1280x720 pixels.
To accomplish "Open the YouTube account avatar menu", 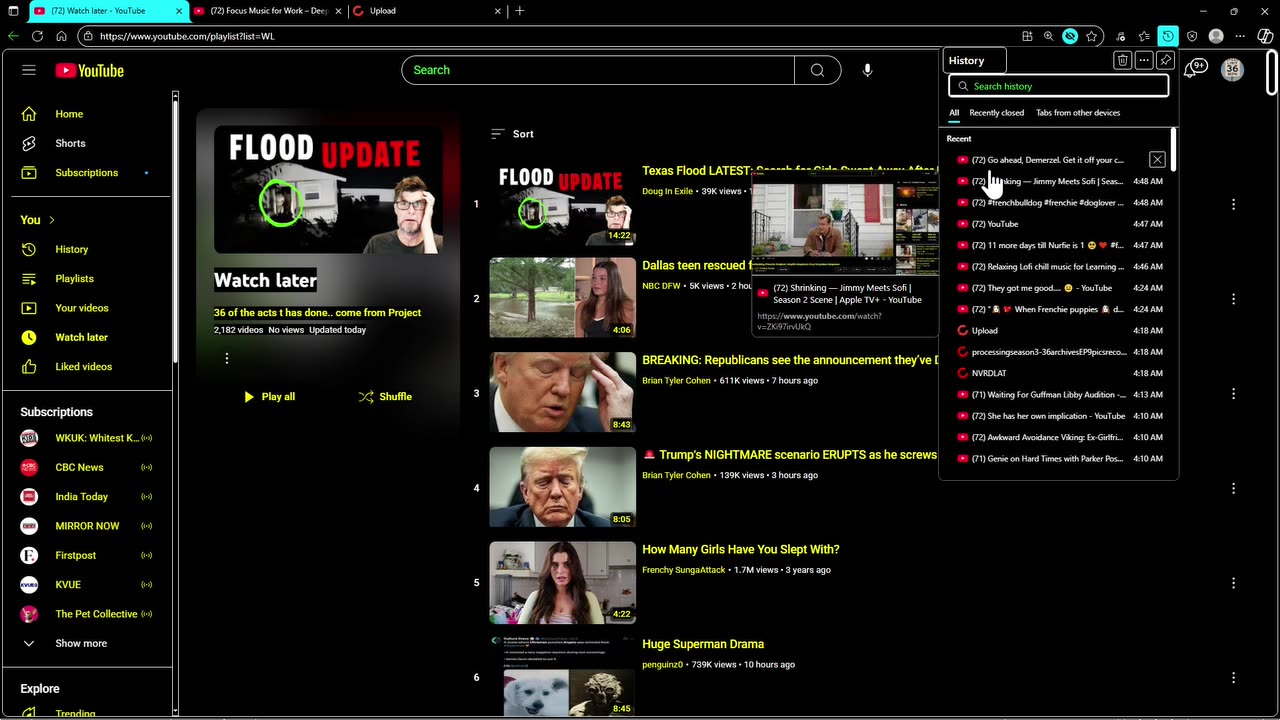I will pos(1232,70).
